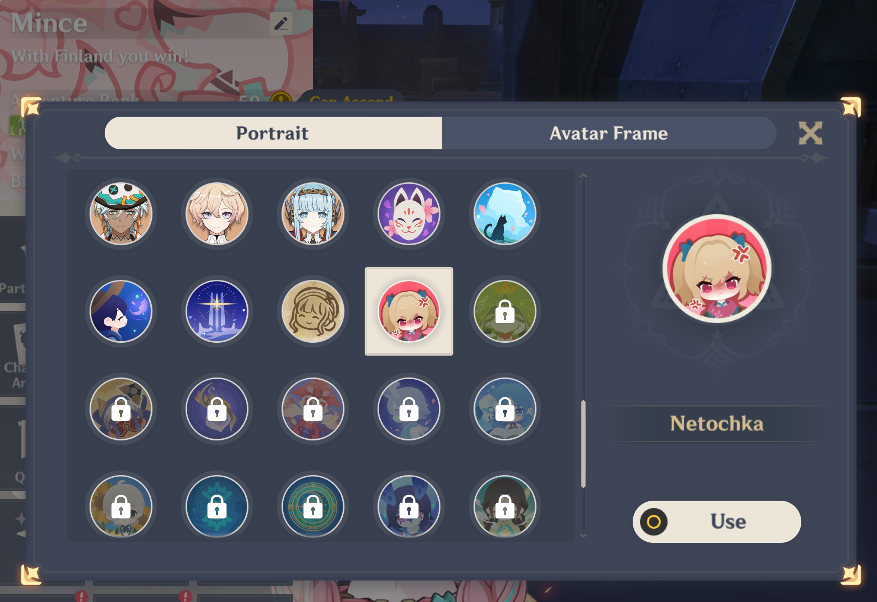Screen dimensions: 877x602
Task: Click the scroll up arrow above scrollbar
Action: coord(583,176)
